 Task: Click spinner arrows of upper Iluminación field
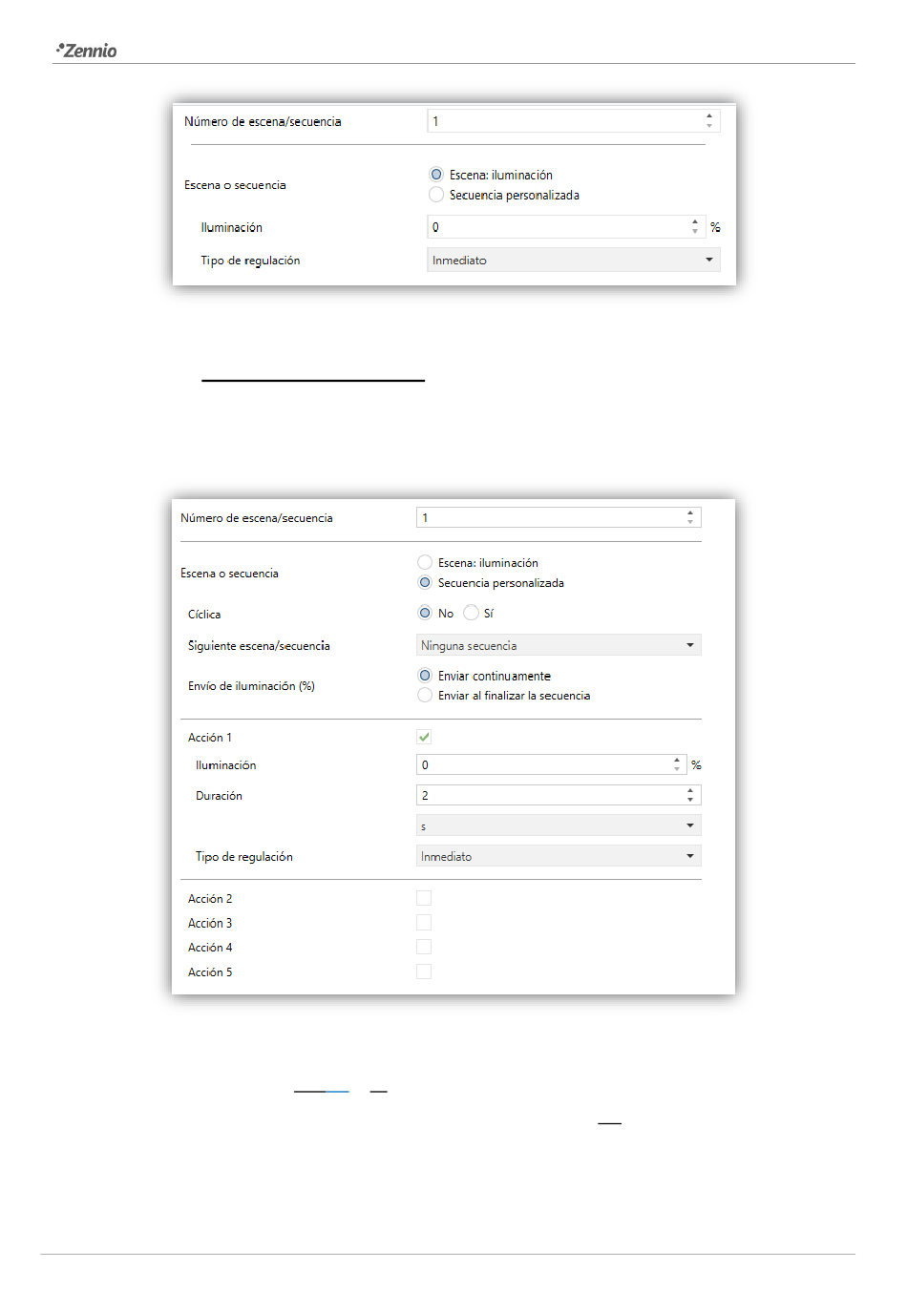[695, 227]
